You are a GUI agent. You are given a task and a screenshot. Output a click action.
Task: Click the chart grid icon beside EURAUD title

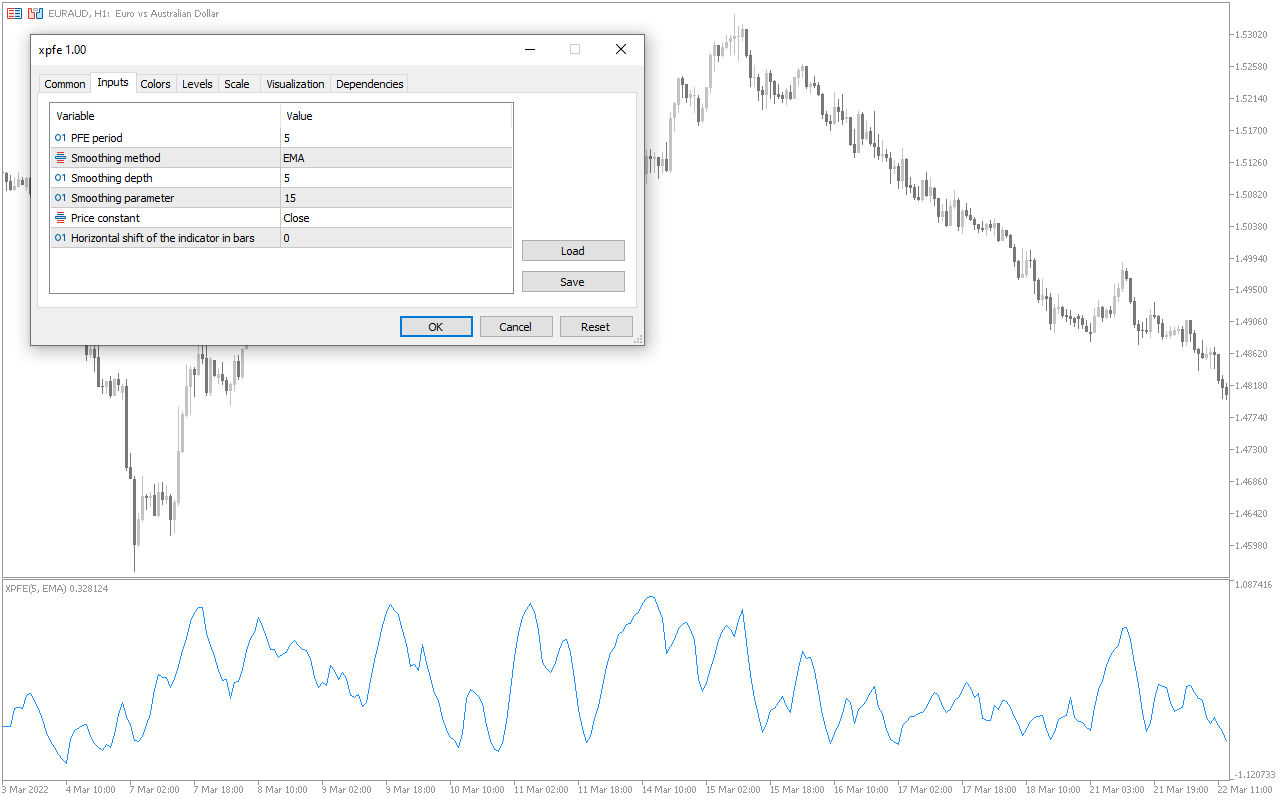tap(15, 14)
